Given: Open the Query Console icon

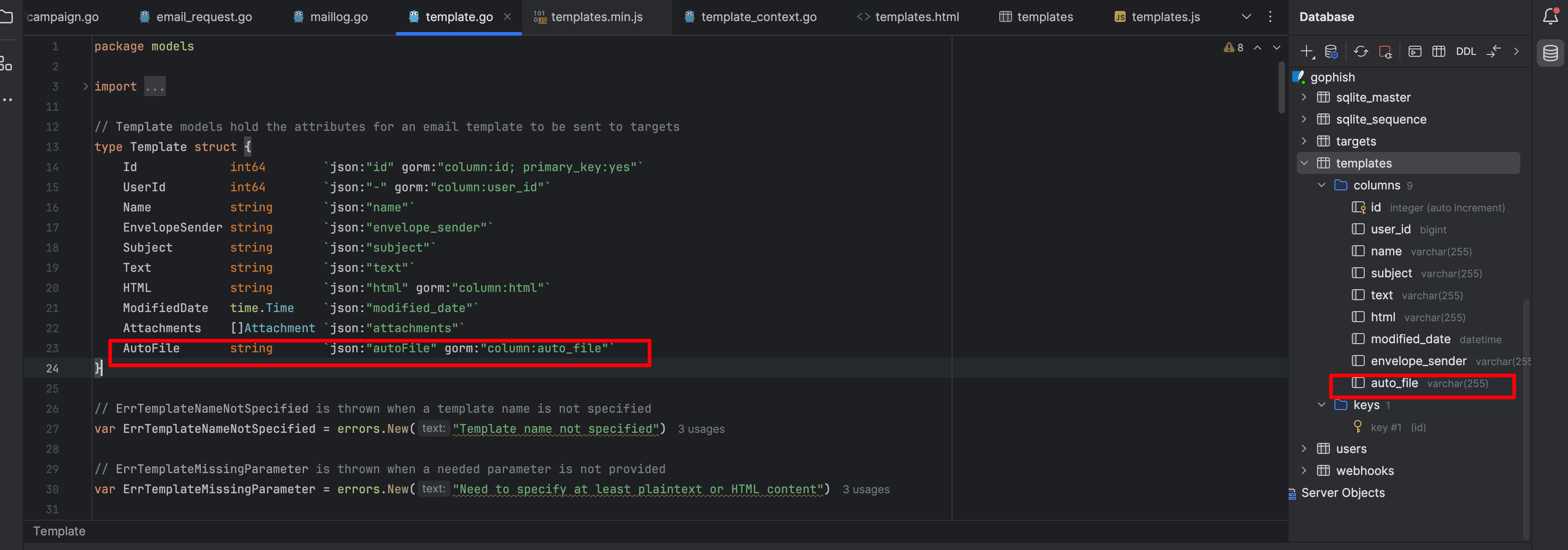Looking at the screenshot, I should (1415, 52).
